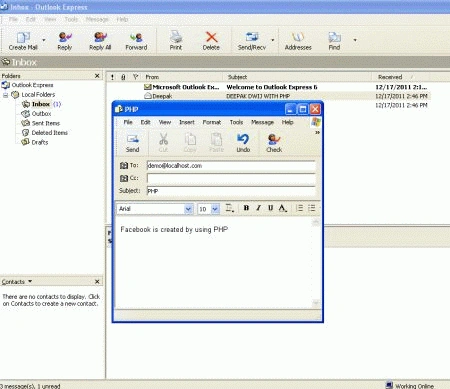
Task: Sort by the flag column header
Action: click(135, 77)
